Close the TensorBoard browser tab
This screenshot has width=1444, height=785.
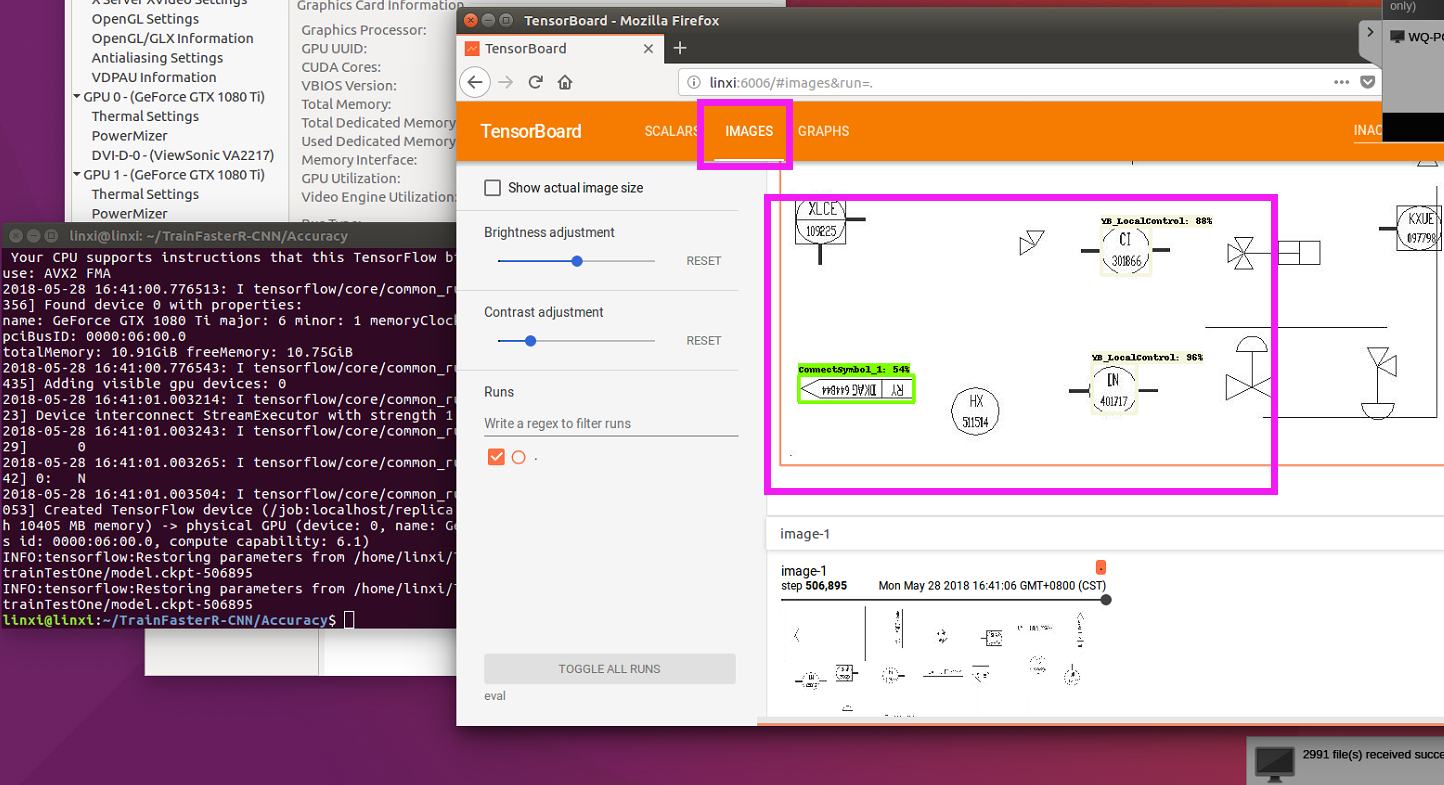pos(648,48)
